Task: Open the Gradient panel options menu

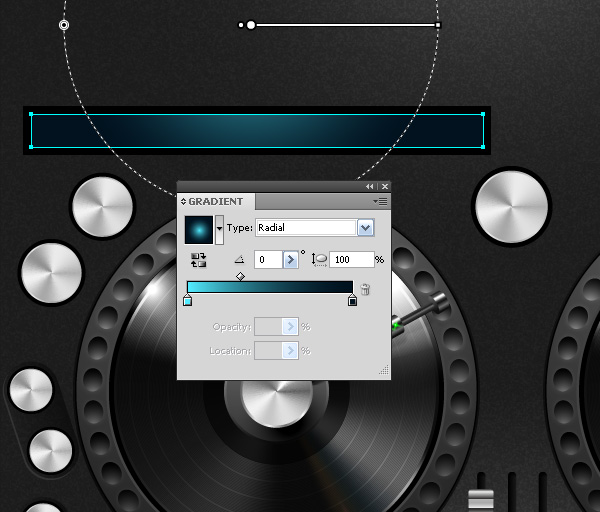Action: point(380,201)
